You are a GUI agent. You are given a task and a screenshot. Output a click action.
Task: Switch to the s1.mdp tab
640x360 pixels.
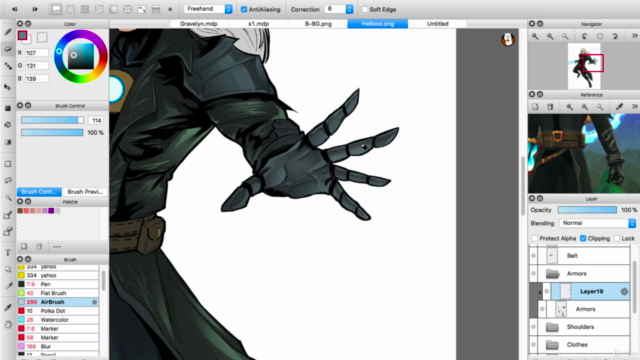pos(259,24)
